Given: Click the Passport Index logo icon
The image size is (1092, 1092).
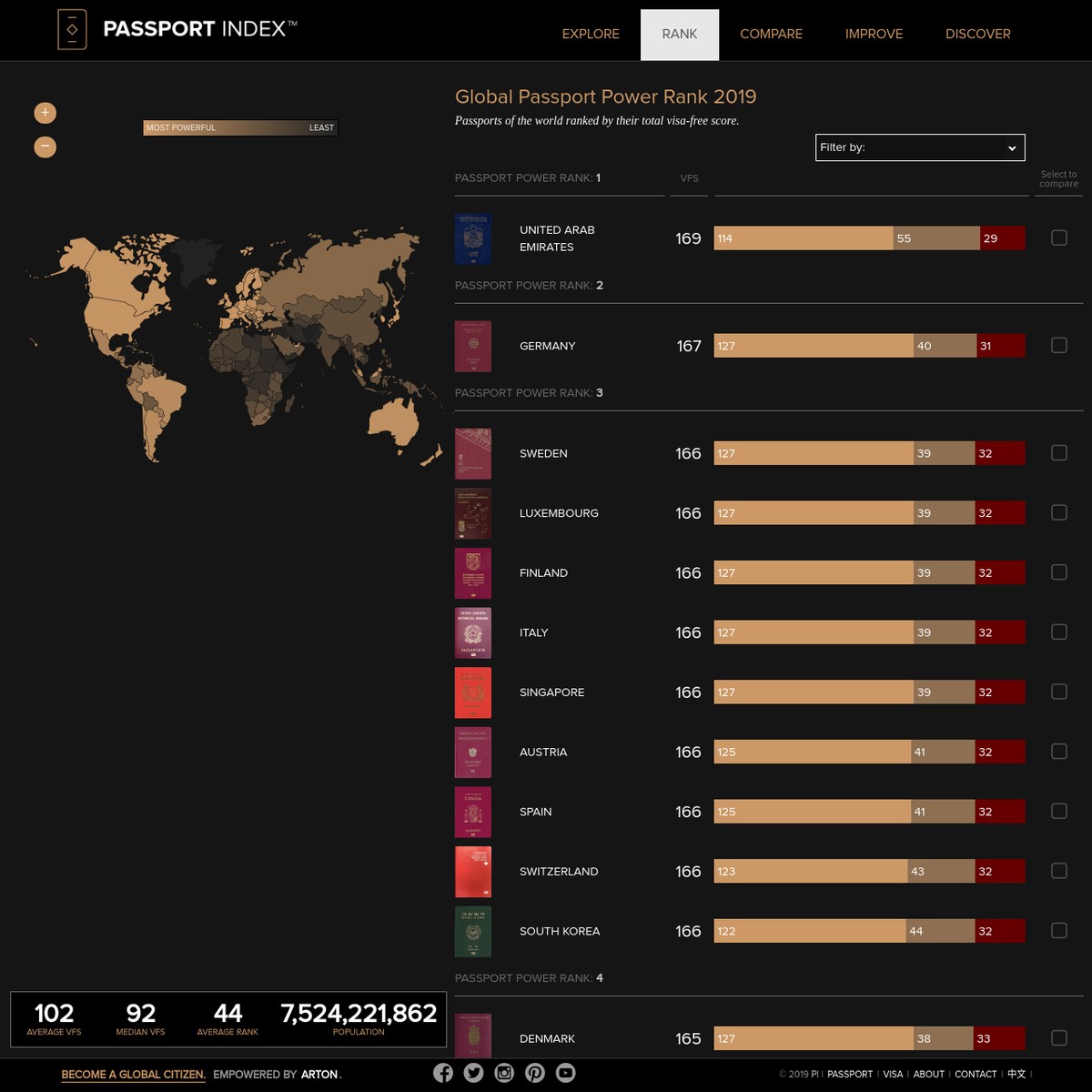Looking at the screenshot, I should click(72, 29).
